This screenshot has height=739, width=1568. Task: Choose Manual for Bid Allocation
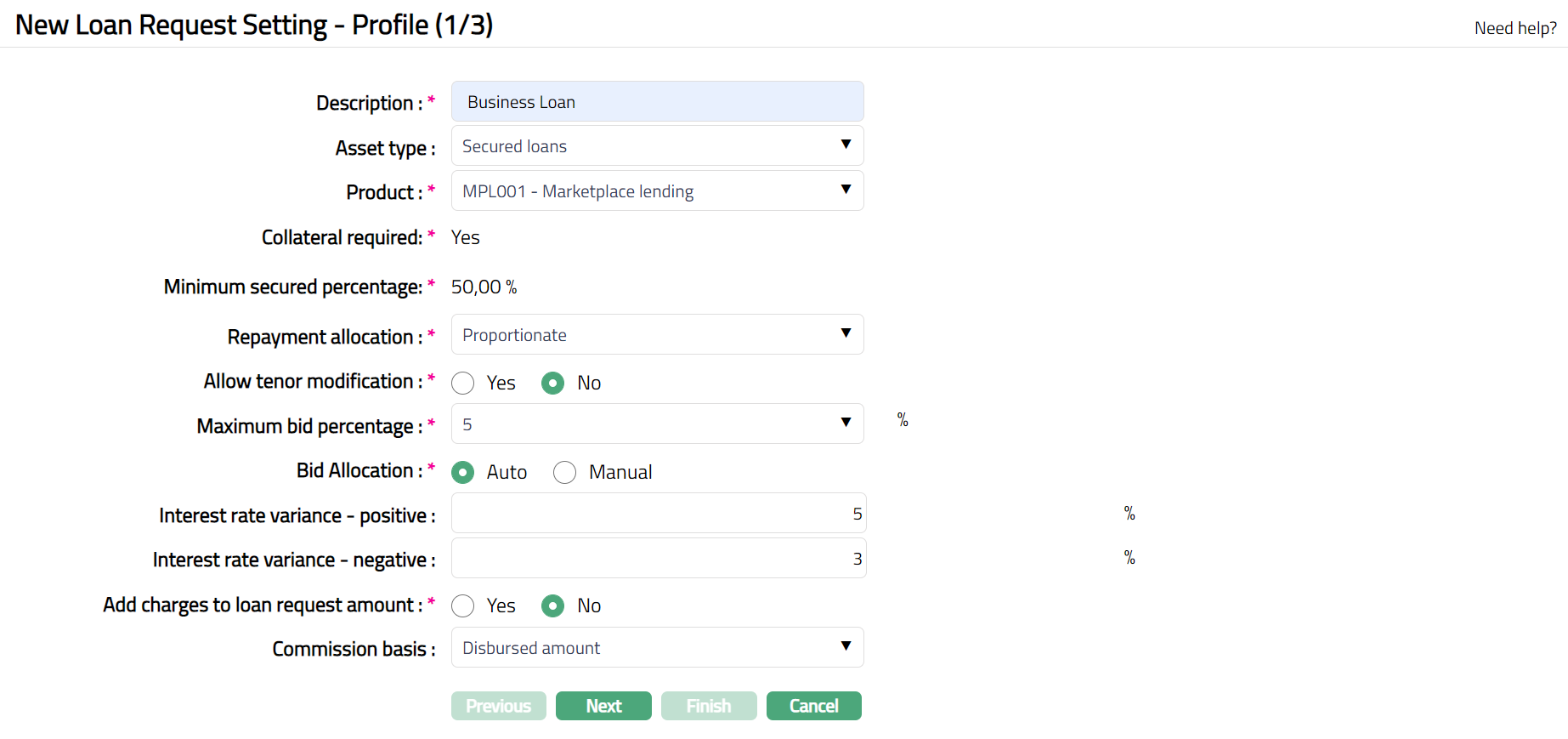point(565,473)
